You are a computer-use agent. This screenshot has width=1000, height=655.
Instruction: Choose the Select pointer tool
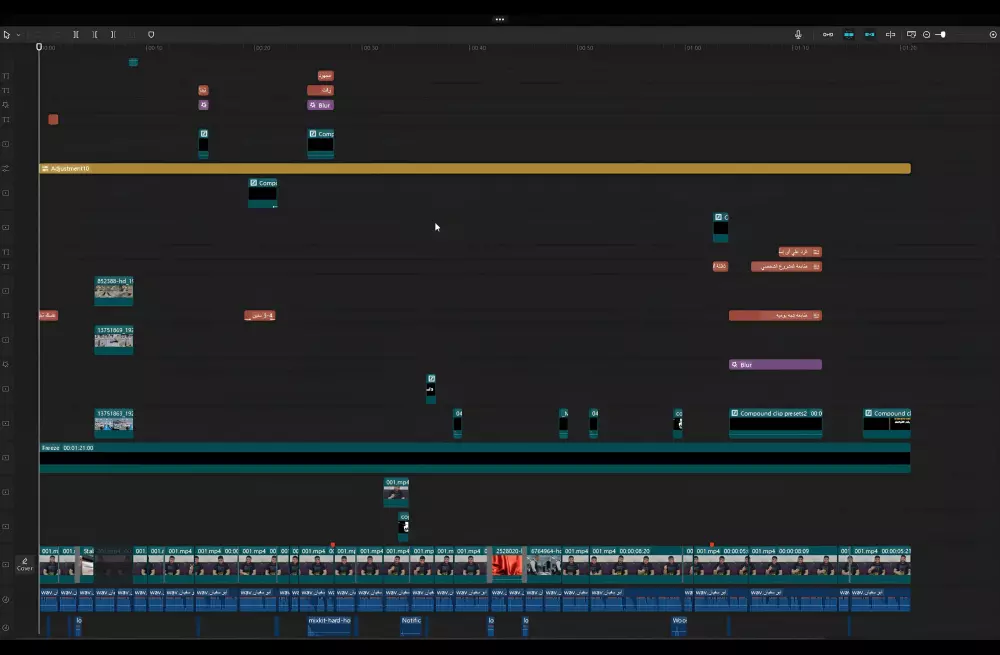point(6,34)
